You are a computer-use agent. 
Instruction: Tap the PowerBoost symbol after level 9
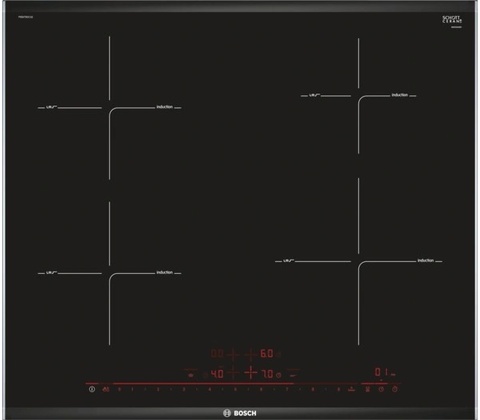click(x=351, y=389)
